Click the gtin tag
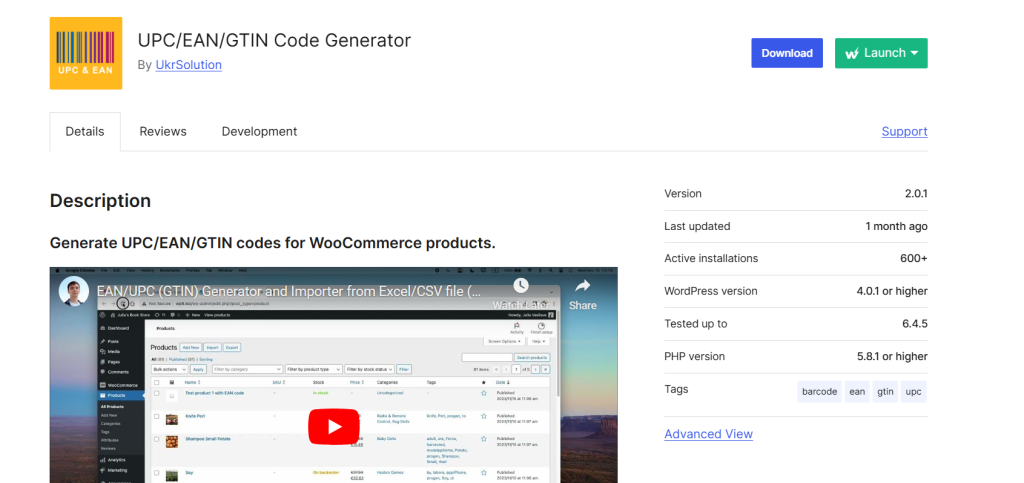The height and width of the screenshot is (483, 1024). coord(886,392)
